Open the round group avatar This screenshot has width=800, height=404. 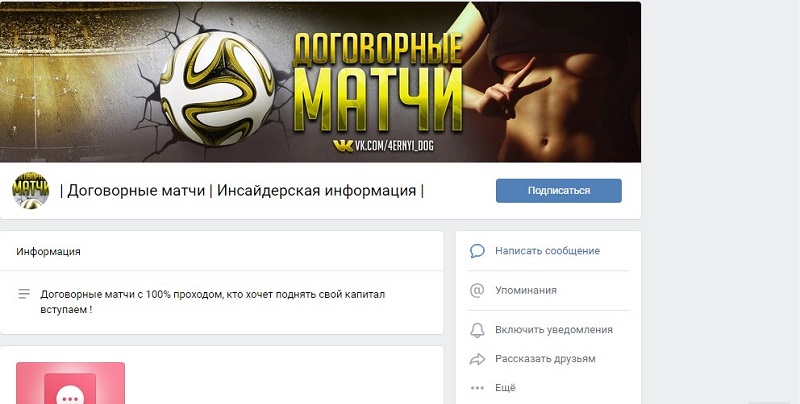(x=31, y=190)
